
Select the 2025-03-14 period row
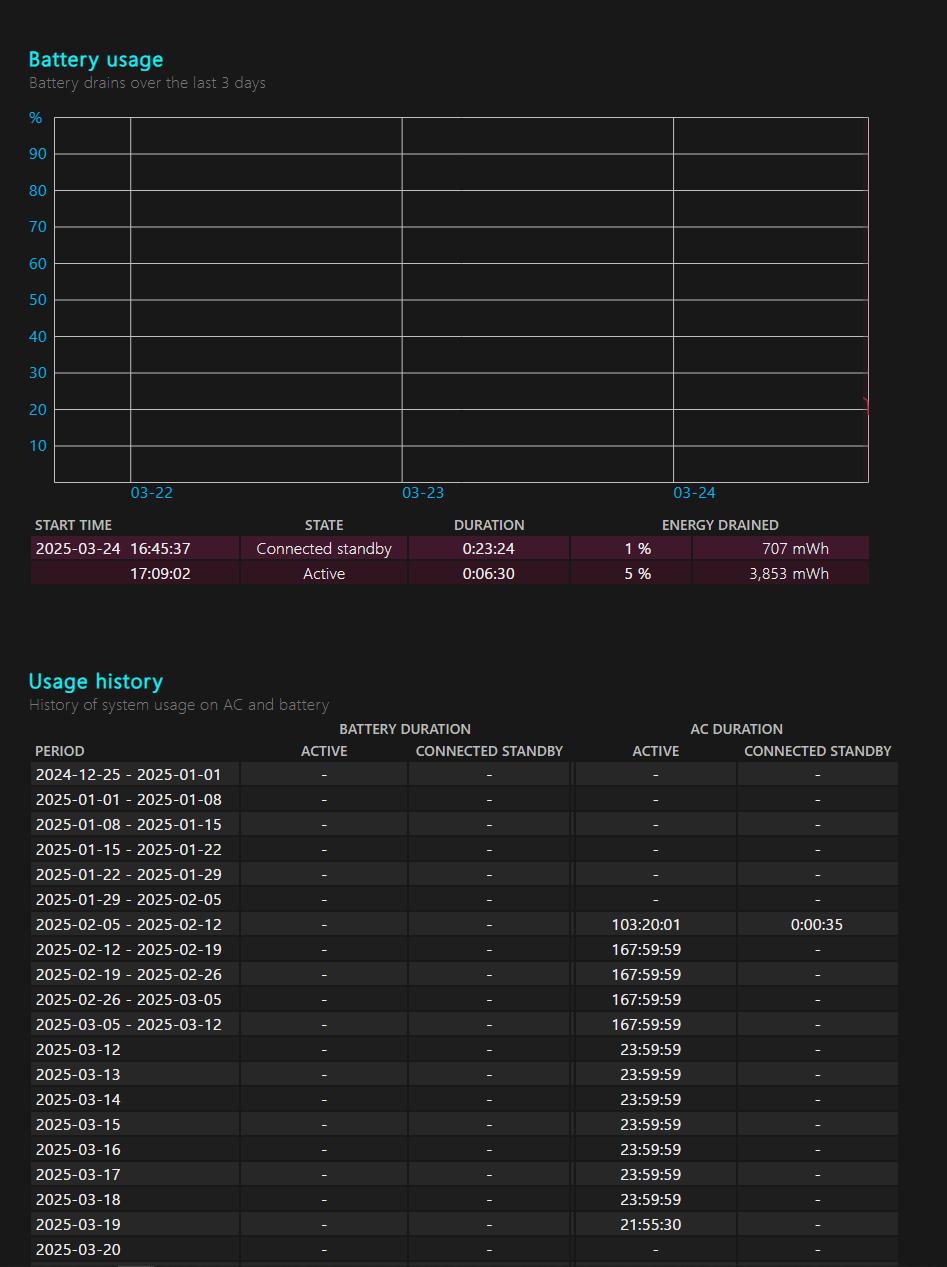[464, 1100]
